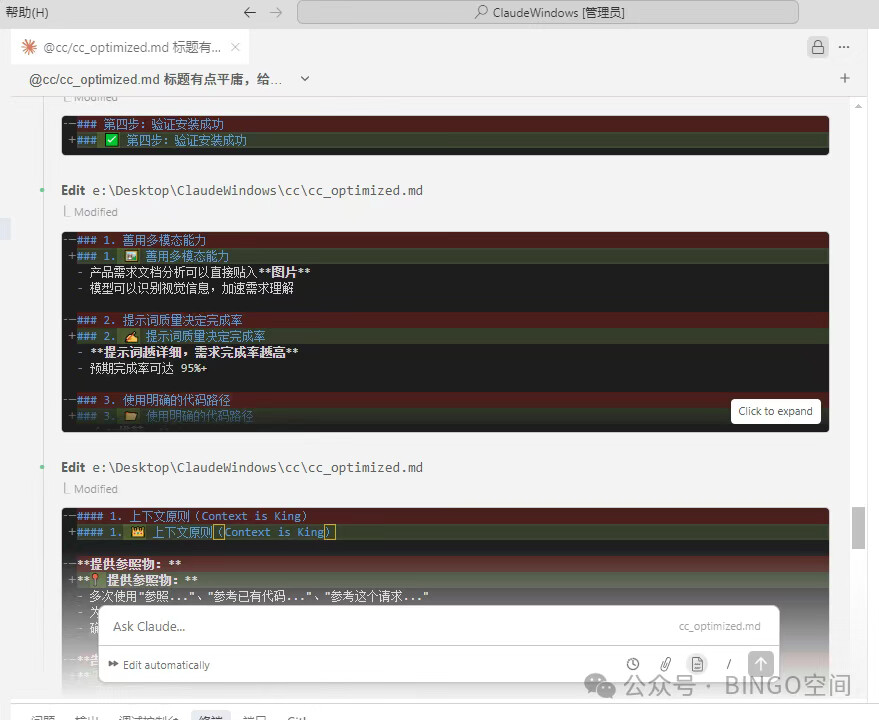Expand the conversation title dropdown chevron

point(305,78)
